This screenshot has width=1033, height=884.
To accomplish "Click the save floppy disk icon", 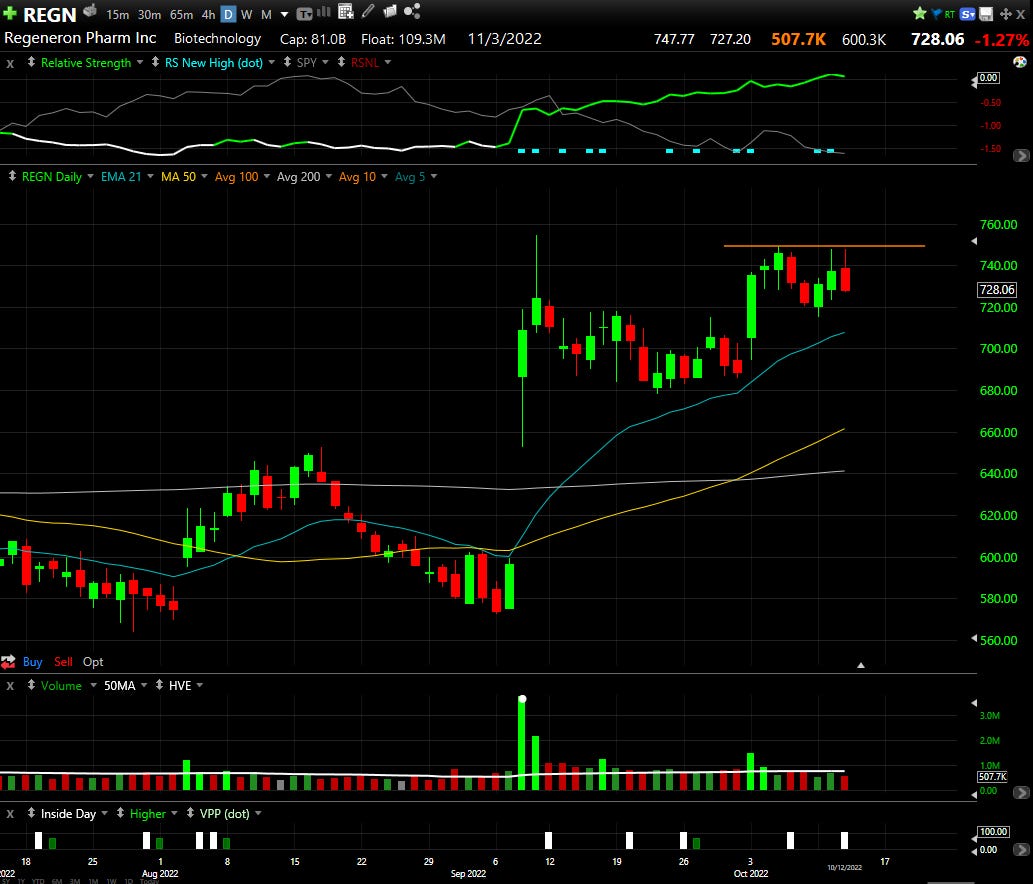I will 986,14.
